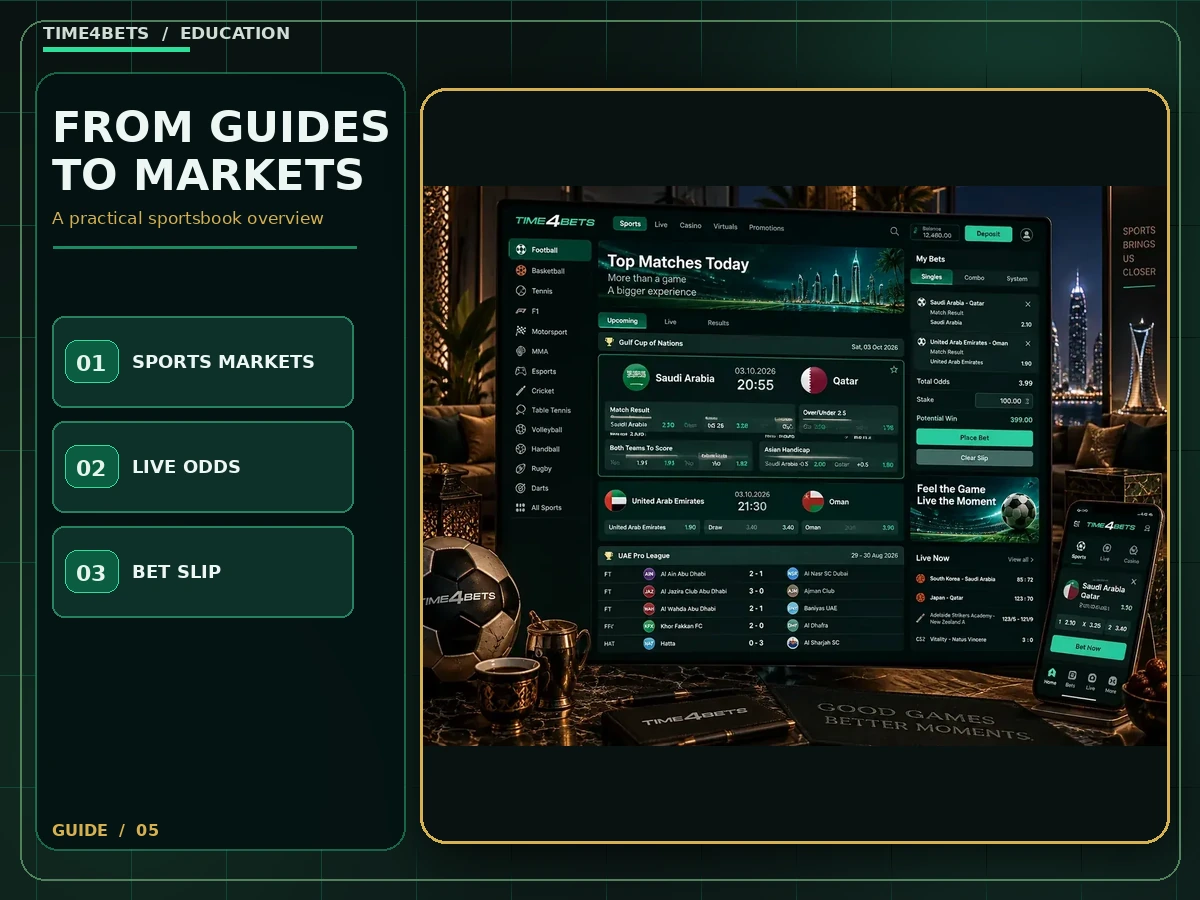Open the Feel the Game promo banner
1200x900 pixels.
click(x=974, y=509)
